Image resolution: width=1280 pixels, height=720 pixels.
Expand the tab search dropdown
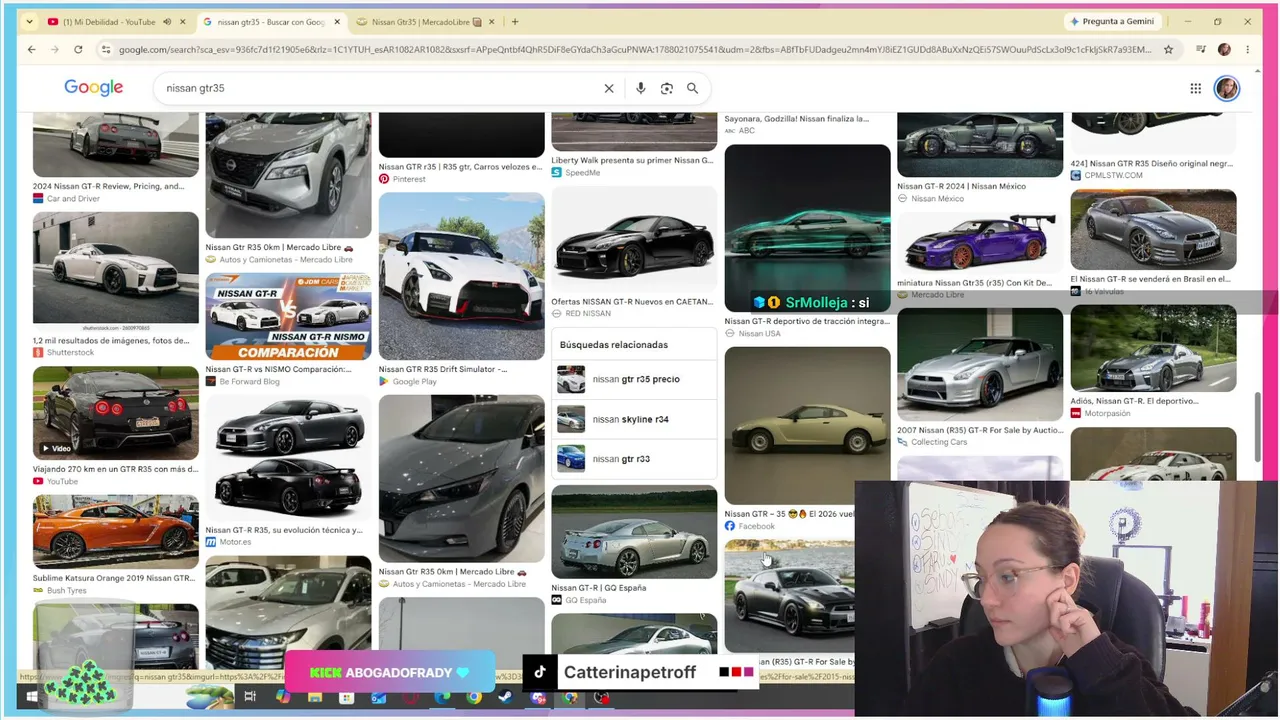(29, 21)
